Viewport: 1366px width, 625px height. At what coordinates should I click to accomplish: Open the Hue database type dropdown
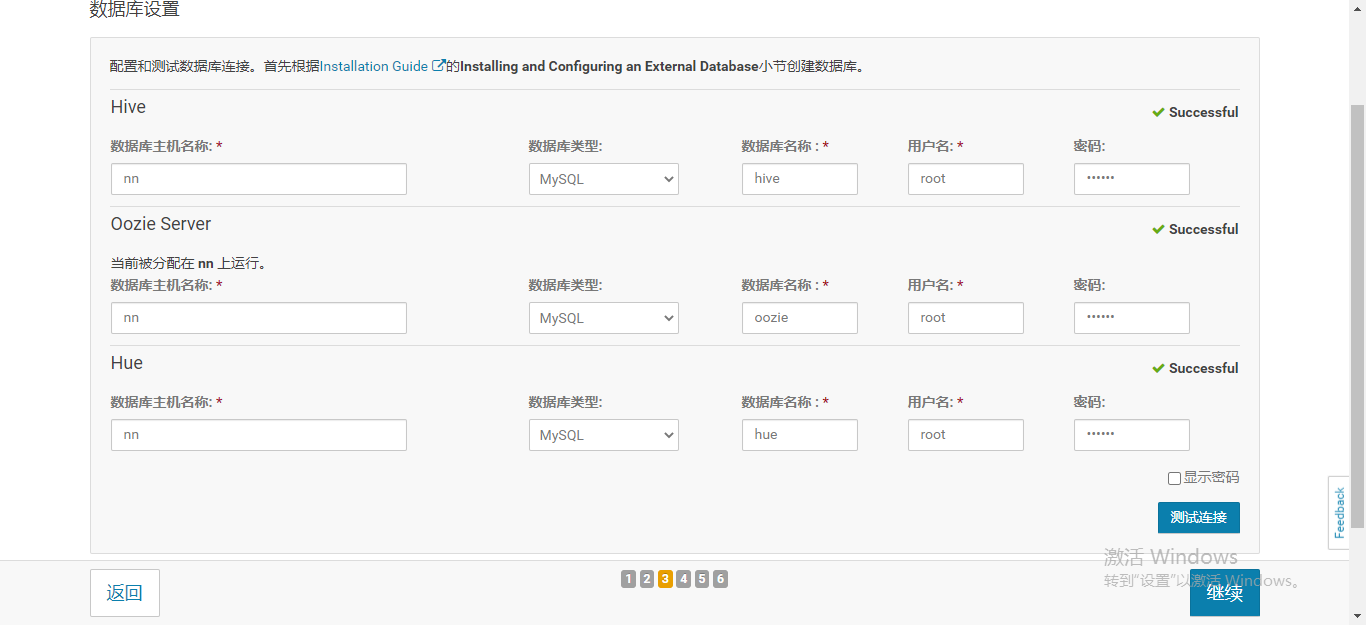point(604,435)
